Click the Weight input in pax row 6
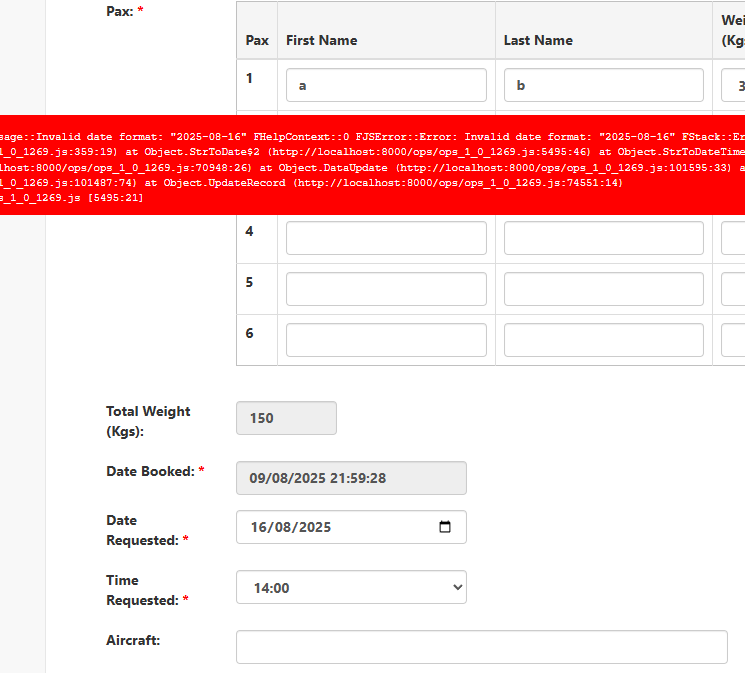Image resolution: width=745 pixels, height=673 pixels. pos(733,340)
